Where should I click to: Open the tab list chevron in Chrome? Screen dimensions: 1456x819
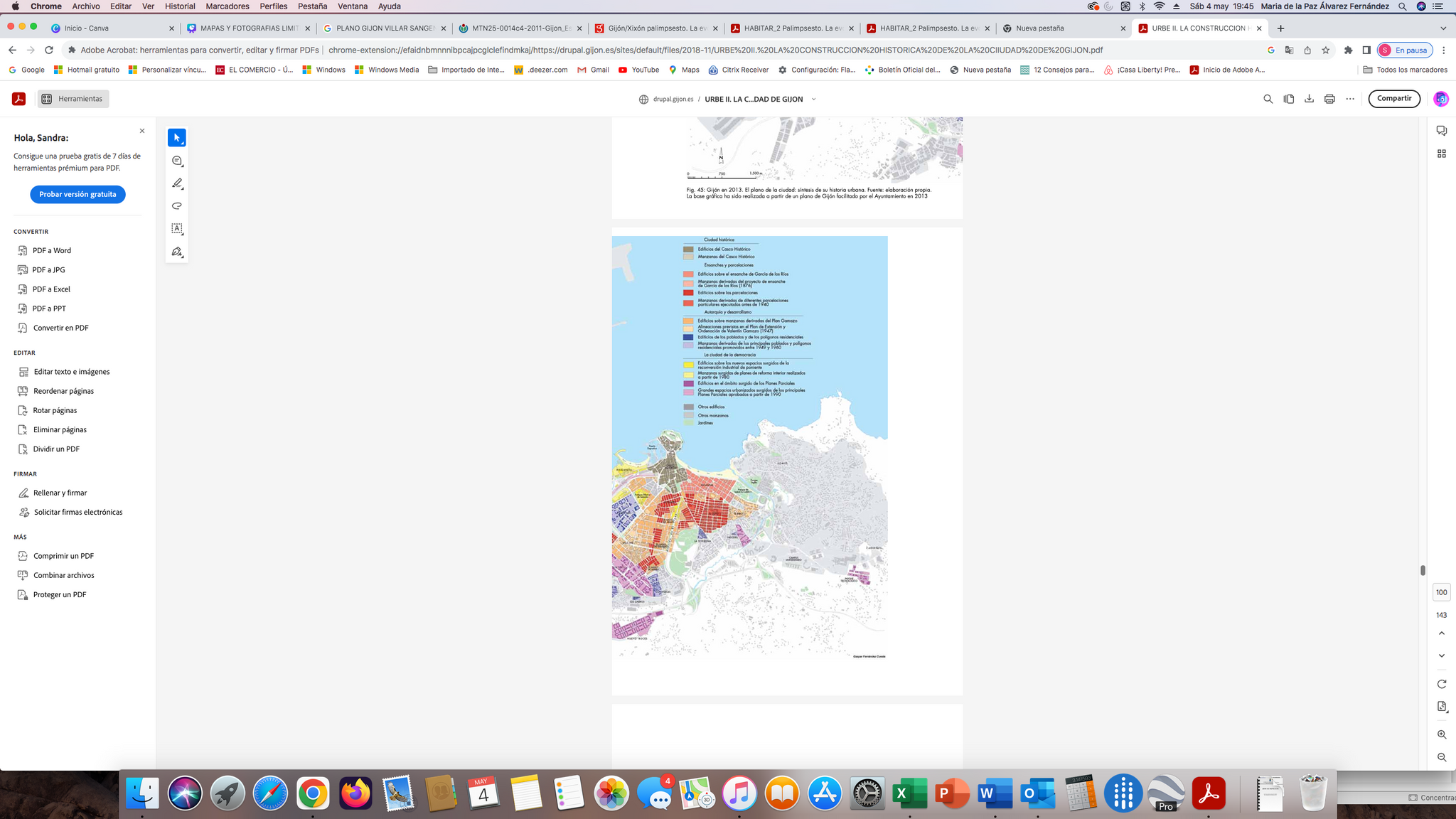(1442, 28)
